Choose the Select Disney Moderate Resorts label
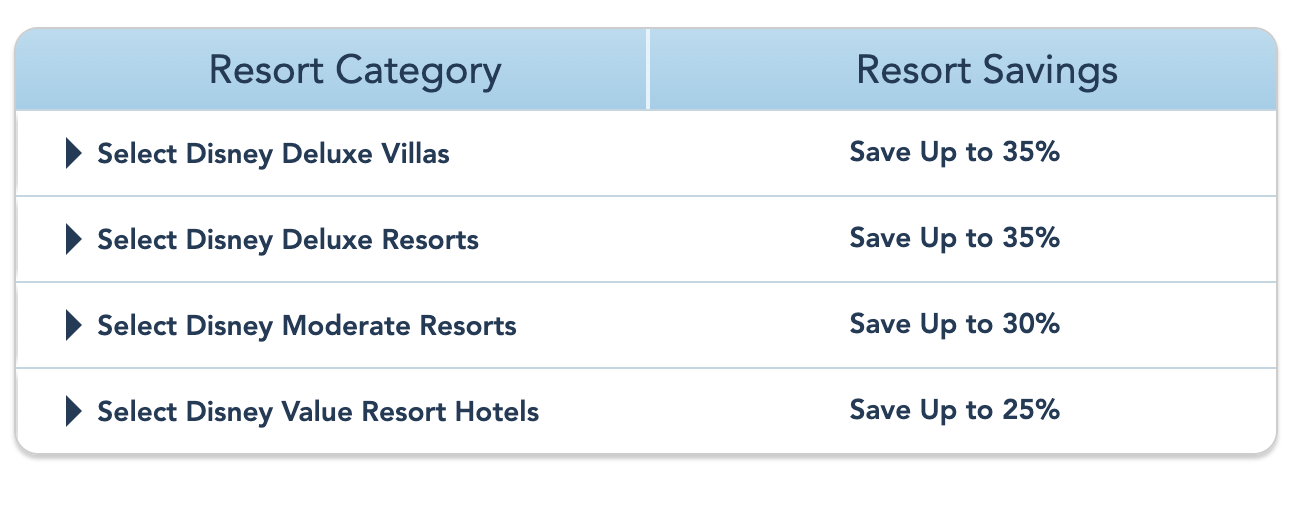 307,325
